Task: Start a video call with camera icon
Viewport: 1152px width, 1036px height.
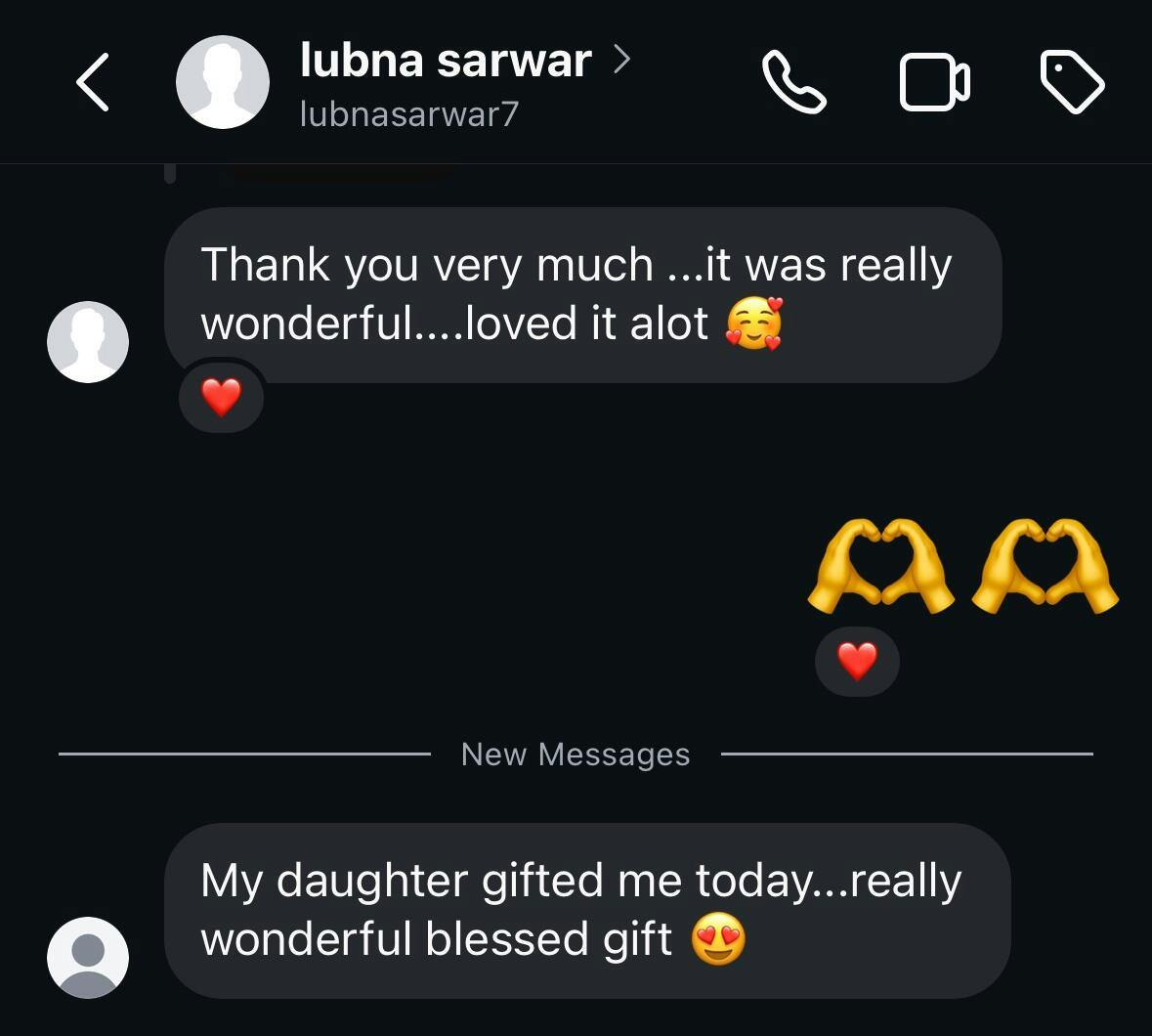Action: click(x=934, y=81)
